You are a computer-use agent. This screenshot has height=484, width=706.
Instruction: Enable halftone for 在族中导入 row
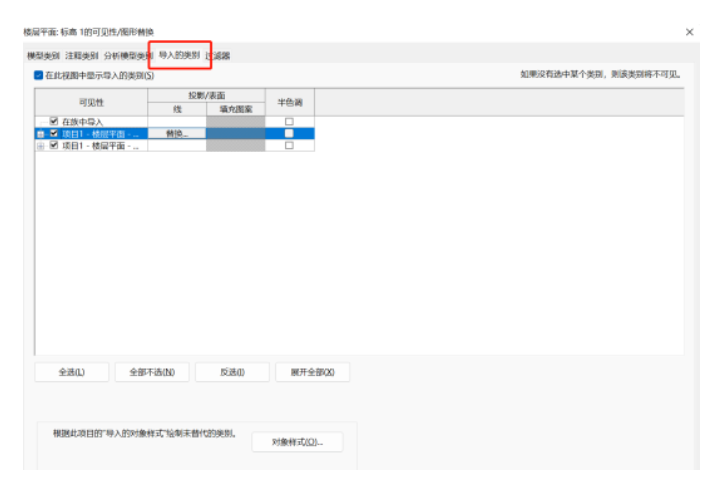click(x=289, y=122)
